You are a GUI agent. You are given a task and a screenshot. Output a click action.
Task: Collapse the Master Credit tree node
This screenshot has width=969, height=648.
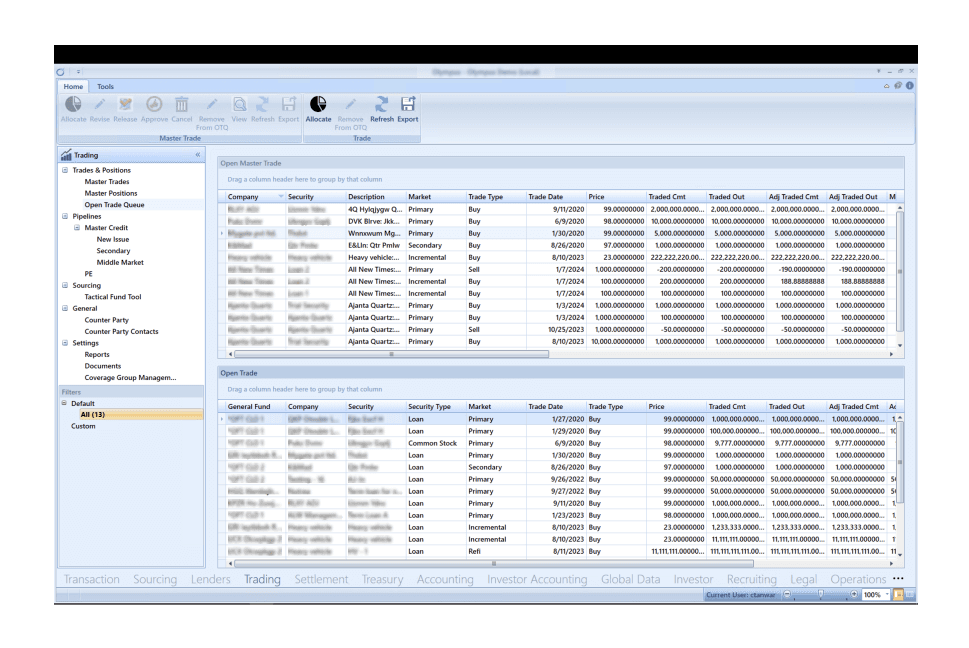77,227
